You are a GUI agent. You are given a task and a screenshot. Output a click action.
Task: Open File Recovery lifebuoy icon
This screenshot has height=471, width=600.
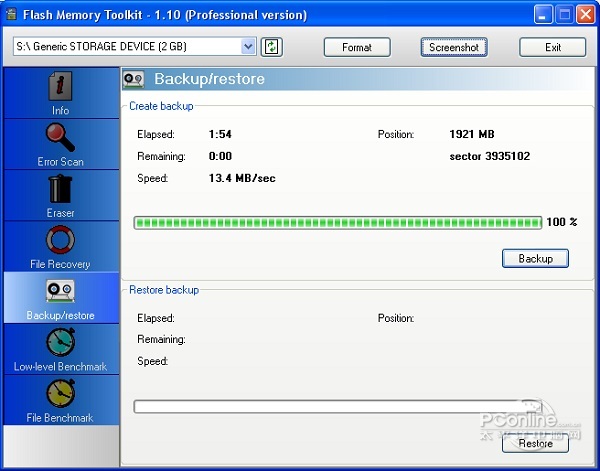point(60,240)
